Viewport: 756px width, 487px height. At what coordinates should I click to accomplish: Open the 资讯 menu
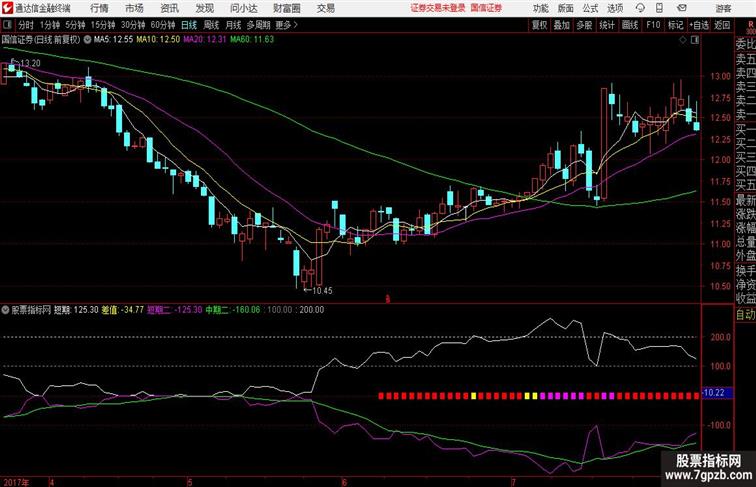(169, 8)
